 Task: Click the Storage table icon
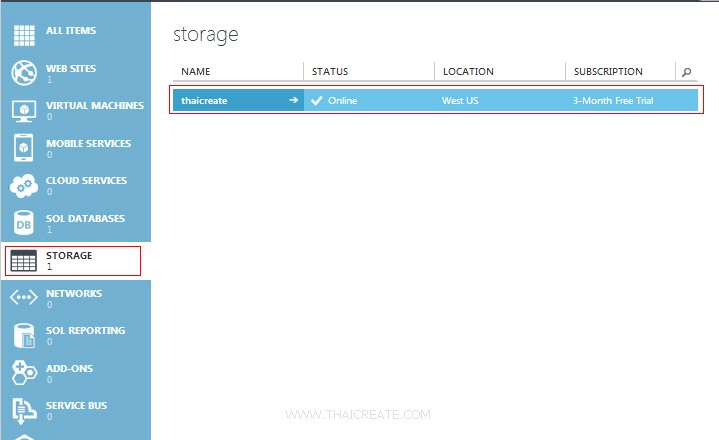[23, 261]
